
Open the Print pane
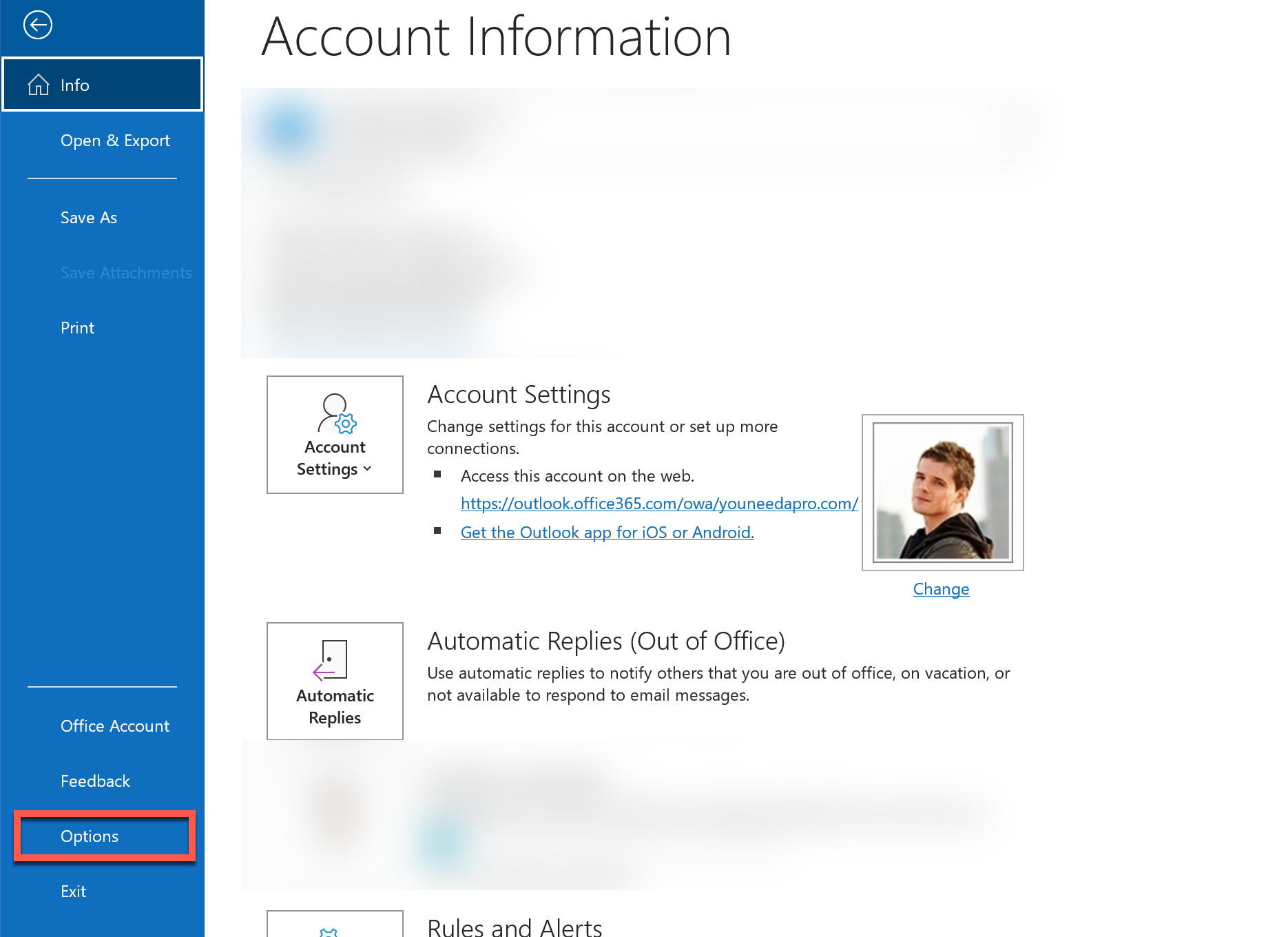[77, 327]
